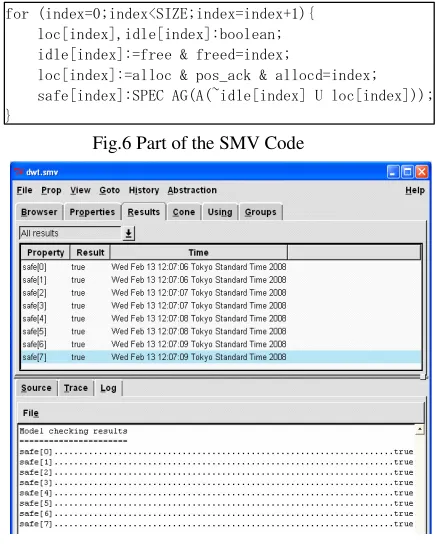Open the Log tab
The height and width of the screenshot is (546, 436).
pos(108,388)
